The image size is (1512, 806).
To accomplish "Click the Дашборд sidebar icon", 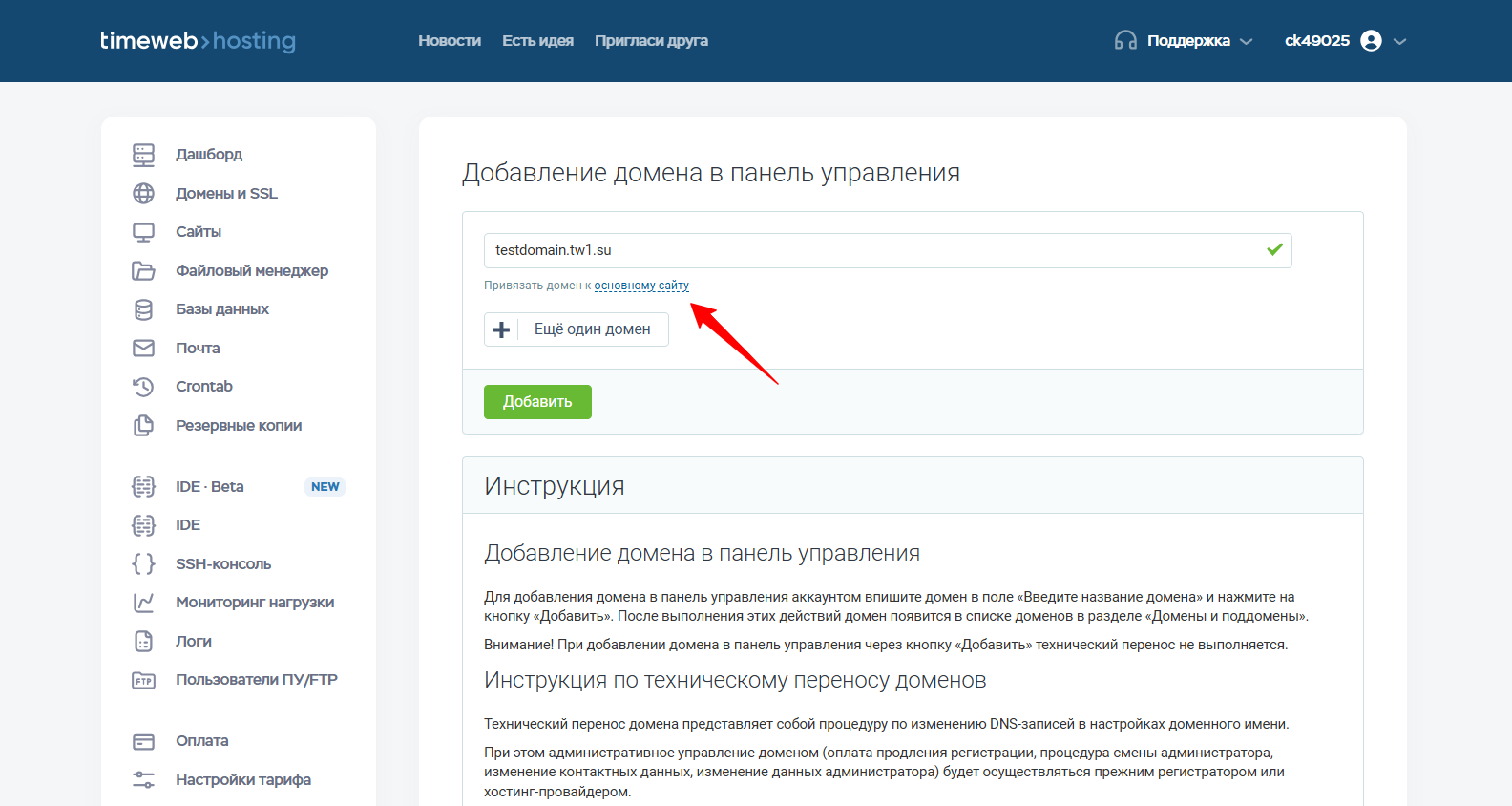I will [143, 155].
